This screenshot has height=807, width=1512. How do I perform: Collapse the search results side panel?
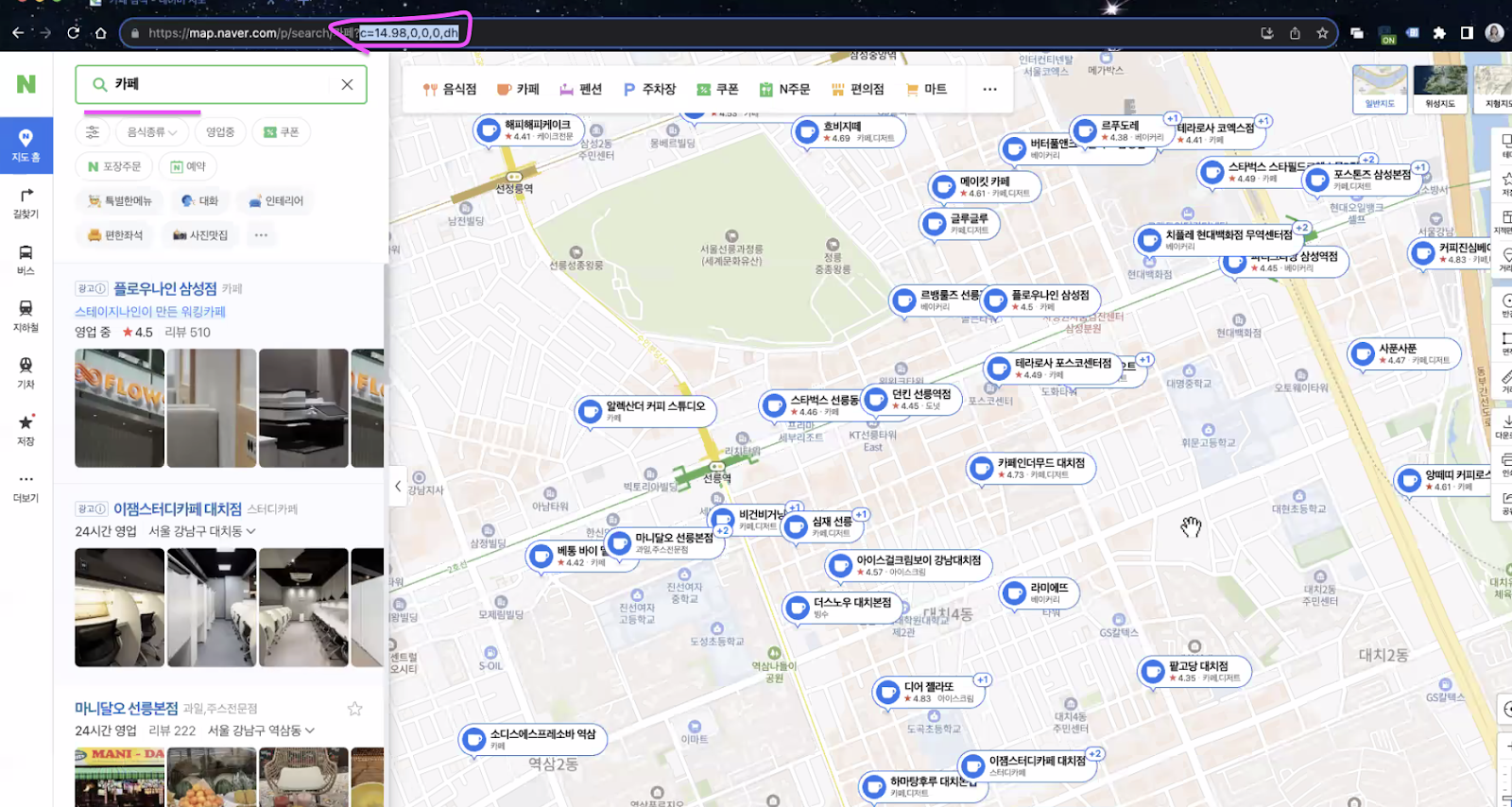pos(398,486)
